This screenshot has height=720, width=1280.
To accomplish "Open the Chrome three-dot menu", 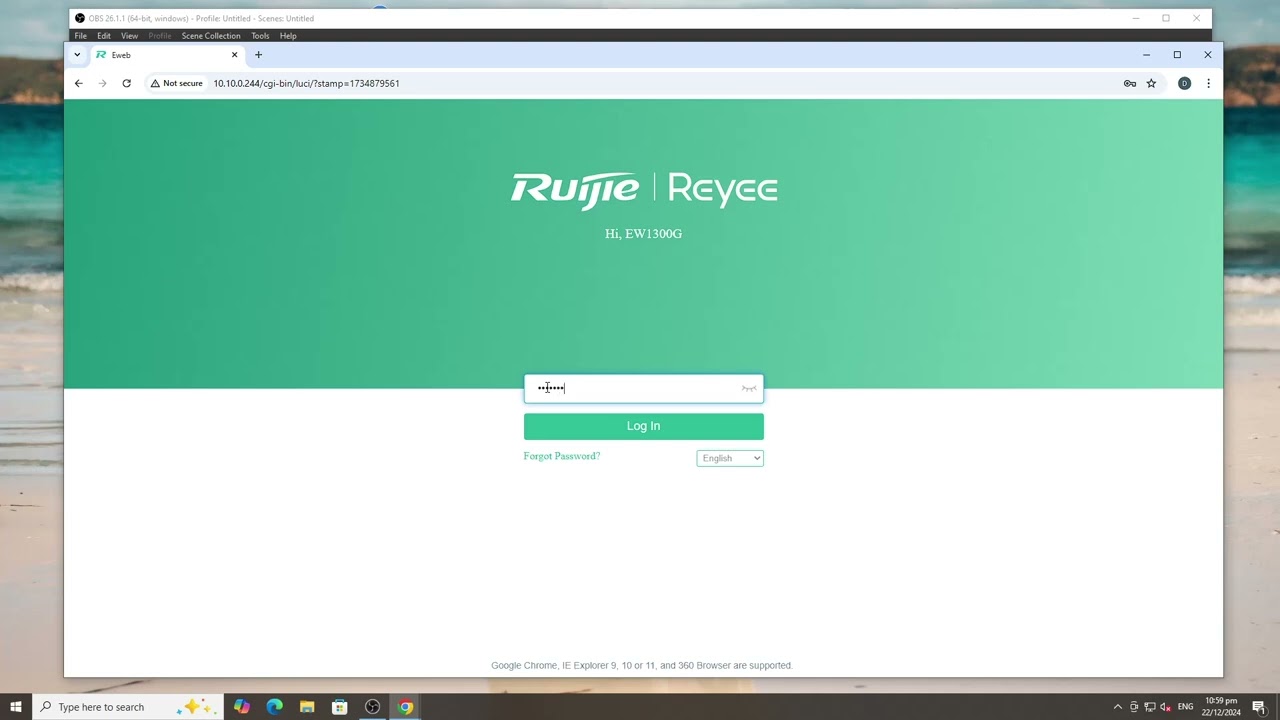I will click(x=1208, y=83).
